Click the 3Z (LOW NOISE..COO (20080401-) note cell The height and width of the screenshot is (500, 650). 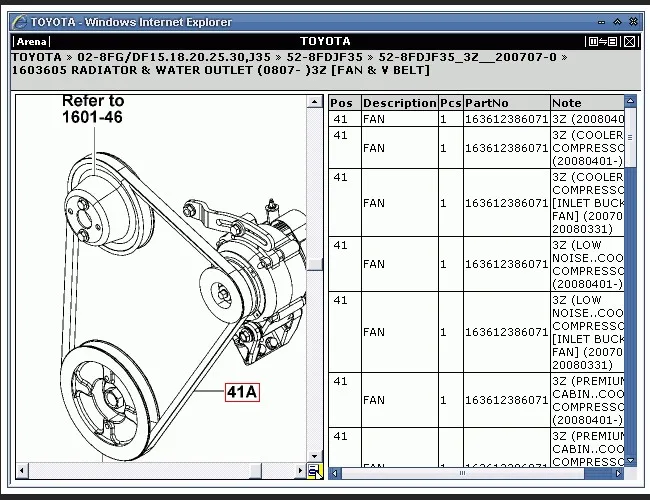point(587,264)
